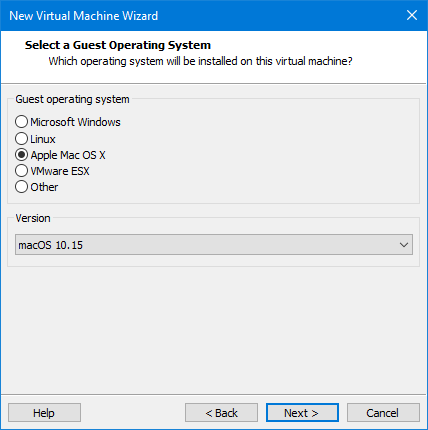The height and width of the screenshot is (430, 428).
Task: Proceed with the Next button
Action: point(302,413)
